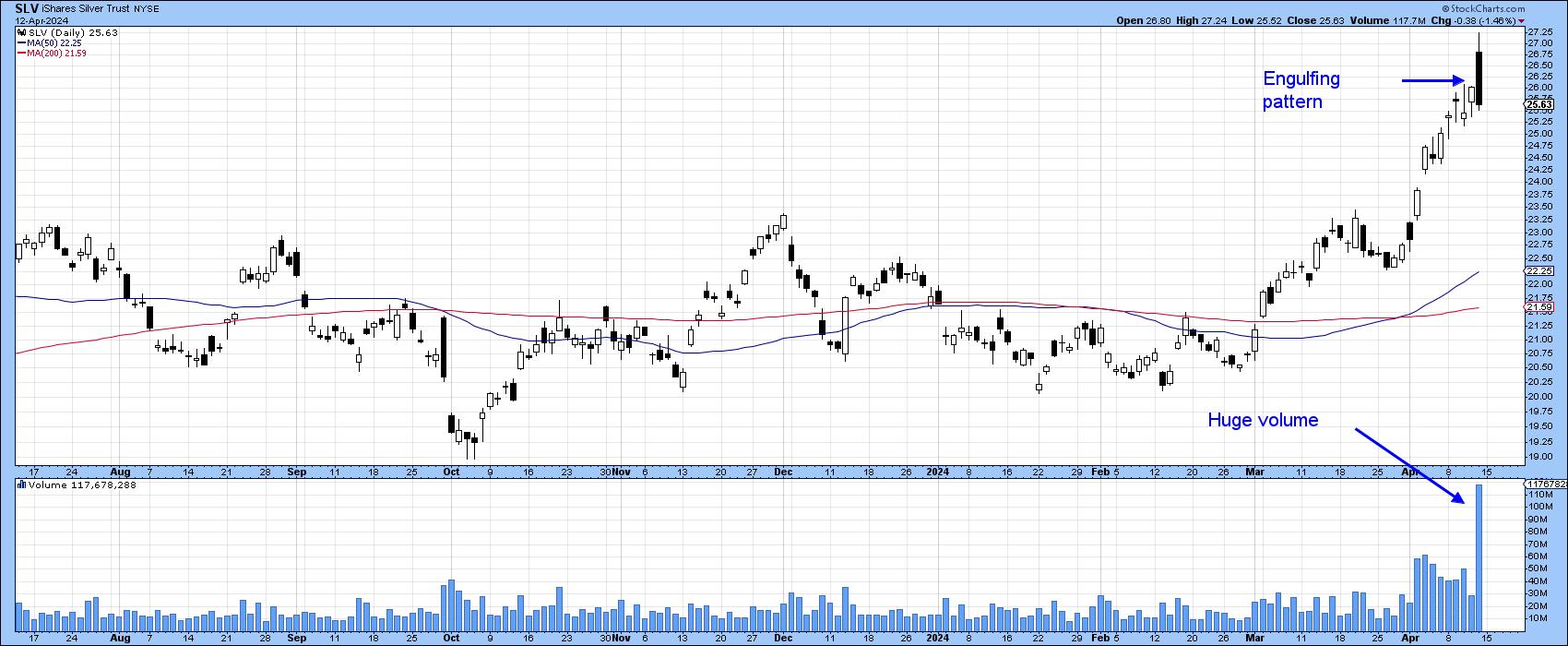1568x646 pixels.
Task: Click the red down arrow beside Chg
Action: 1520,20
